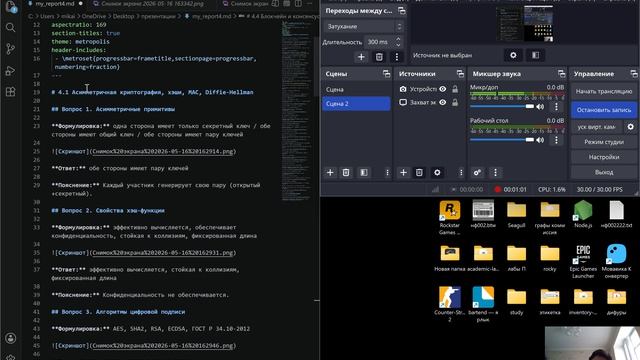Add a new scene transition in OBS
The height and width of the screenshot is (360, 640).
click(x=361, y=57)
